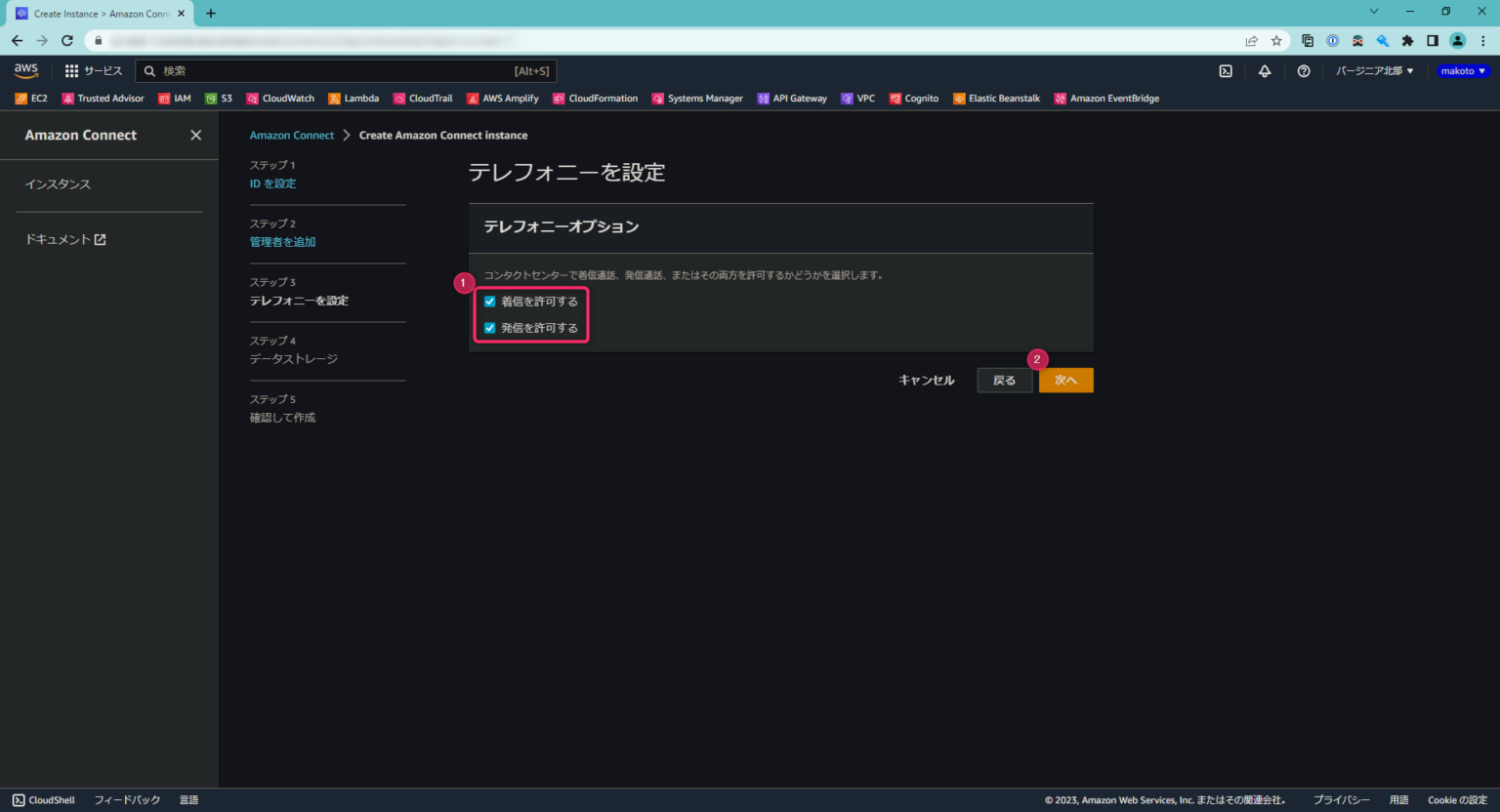Uncheck 着信を許可する option
The image size is (1500, 812).
488,301
